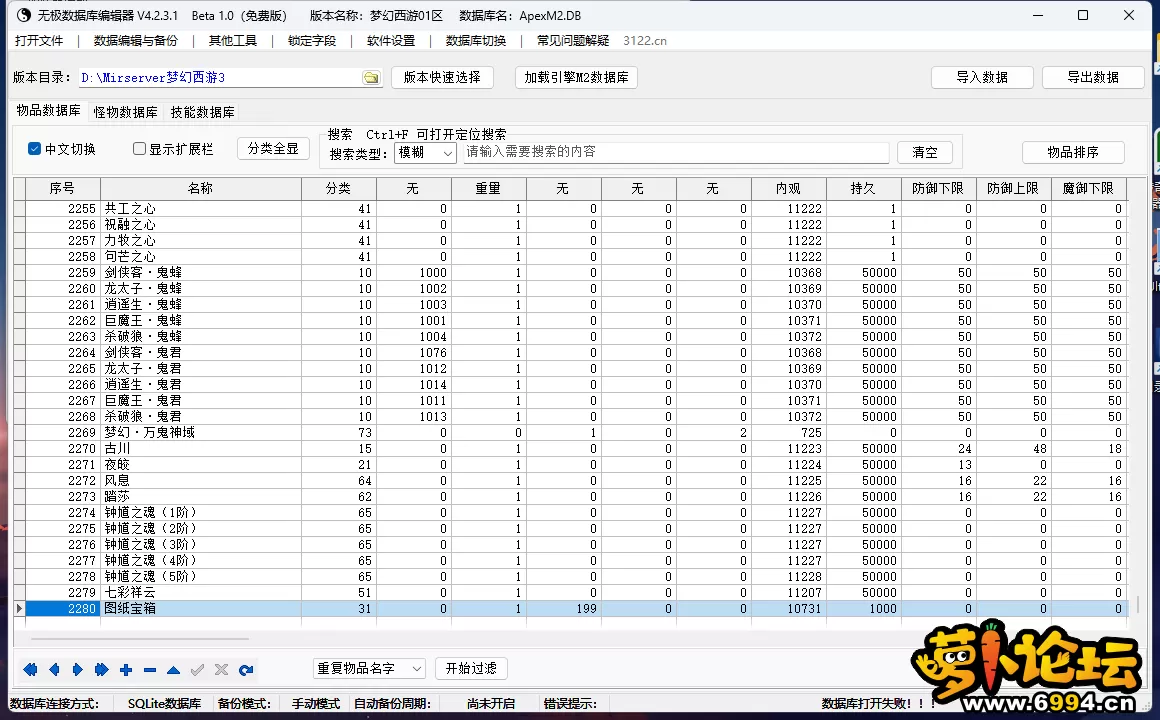The height and width of the screenshot is (720, 1160).
Task: Refresh data with the curved arrow icon
Action: (x=246, y=670)
